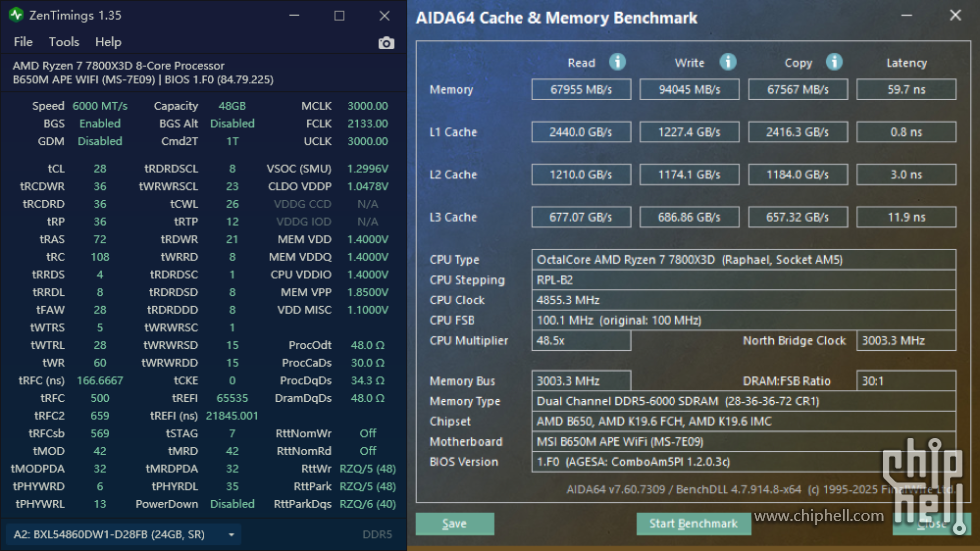This screenshot has height=551, width=980.
Task: Close the AIDA64 benchmark window
Action: pos(956,16)
